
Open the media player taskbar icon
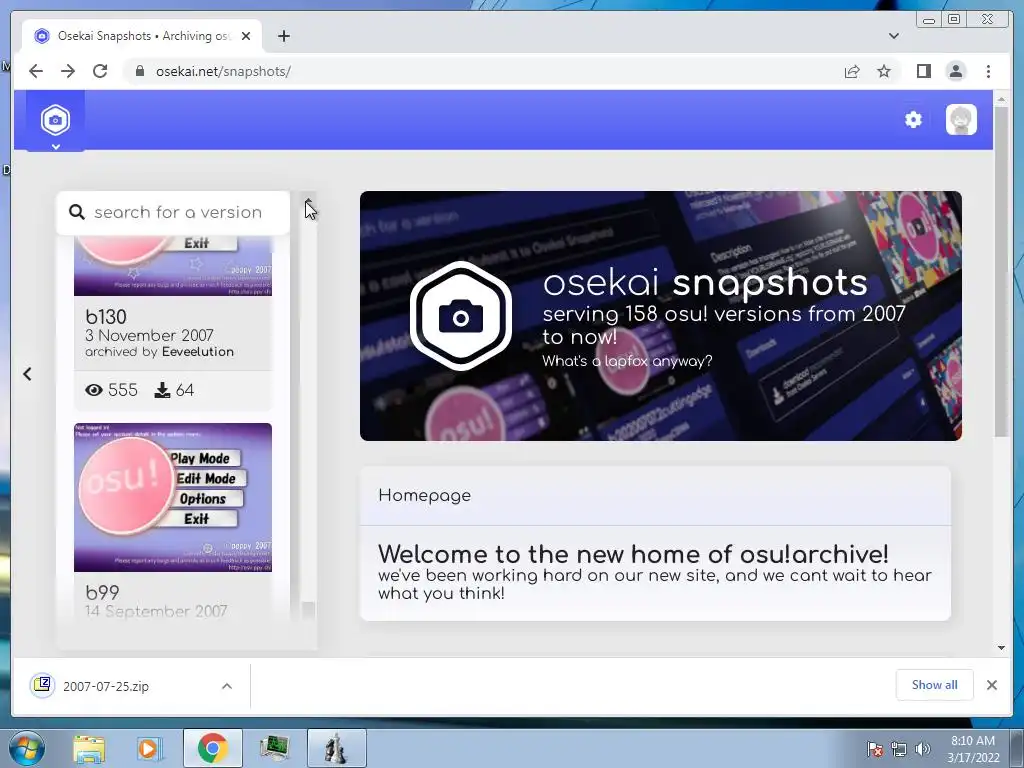150,748
